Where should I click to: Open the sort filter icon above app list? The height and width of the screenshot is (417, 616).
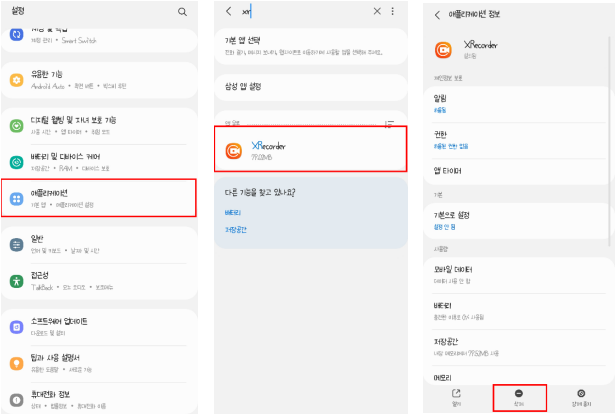click(389, 123)
